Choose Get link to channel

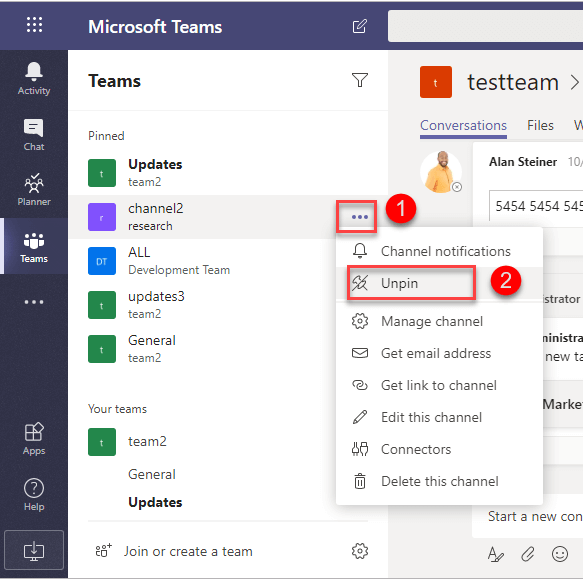coord(439,385)
